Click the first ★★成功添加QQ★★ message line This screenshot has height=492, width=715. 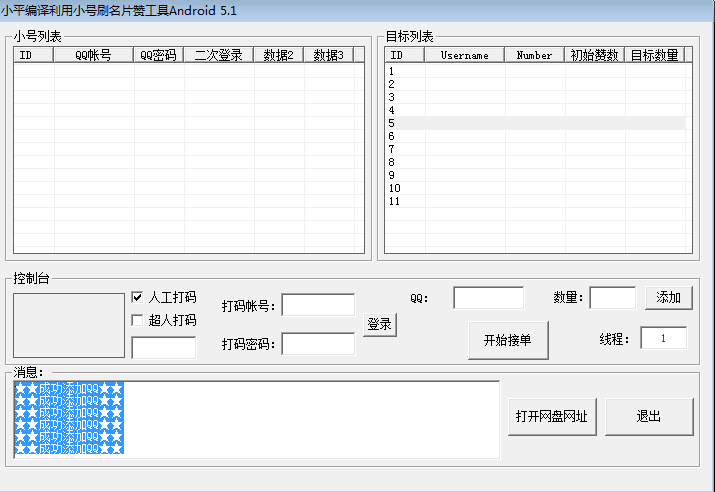[x=69, y=388]
